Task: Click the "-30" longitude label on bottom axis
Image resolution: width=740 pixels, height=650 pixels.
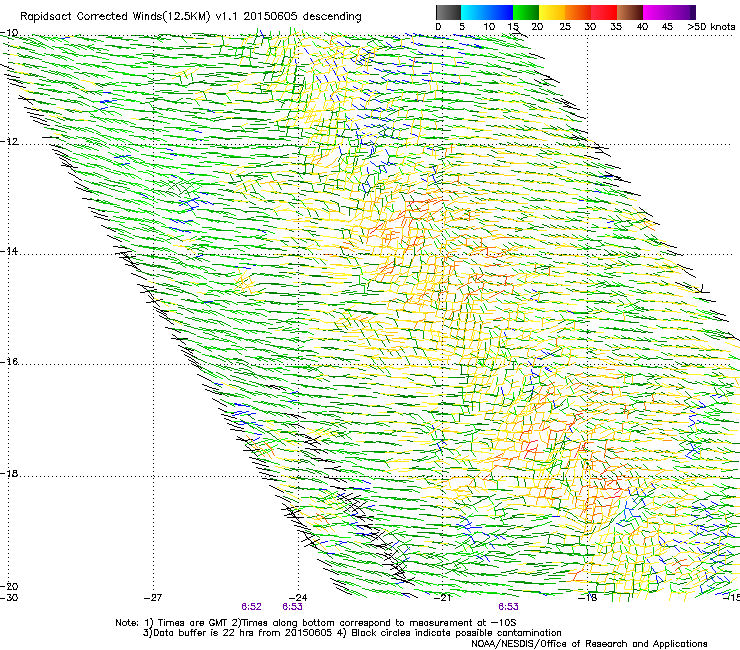Action: 9,598
